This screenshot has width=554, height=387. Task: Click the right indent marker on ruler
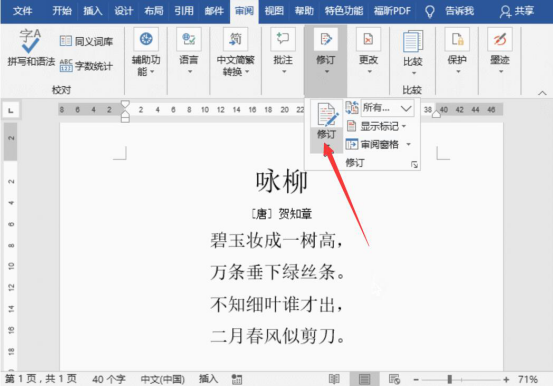point(436,114)
